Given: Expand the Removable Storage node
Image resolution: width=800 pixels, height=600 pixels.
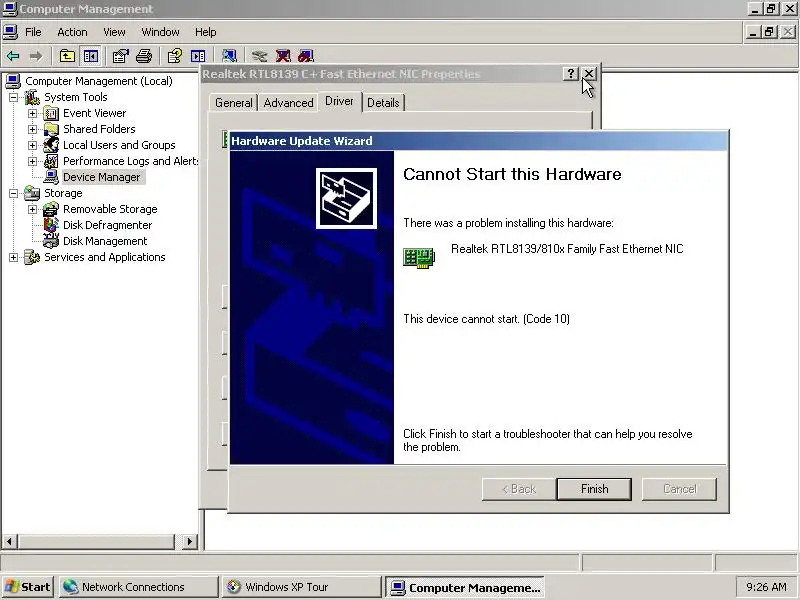Looking at the screenshot, I should tap(33, 209).
